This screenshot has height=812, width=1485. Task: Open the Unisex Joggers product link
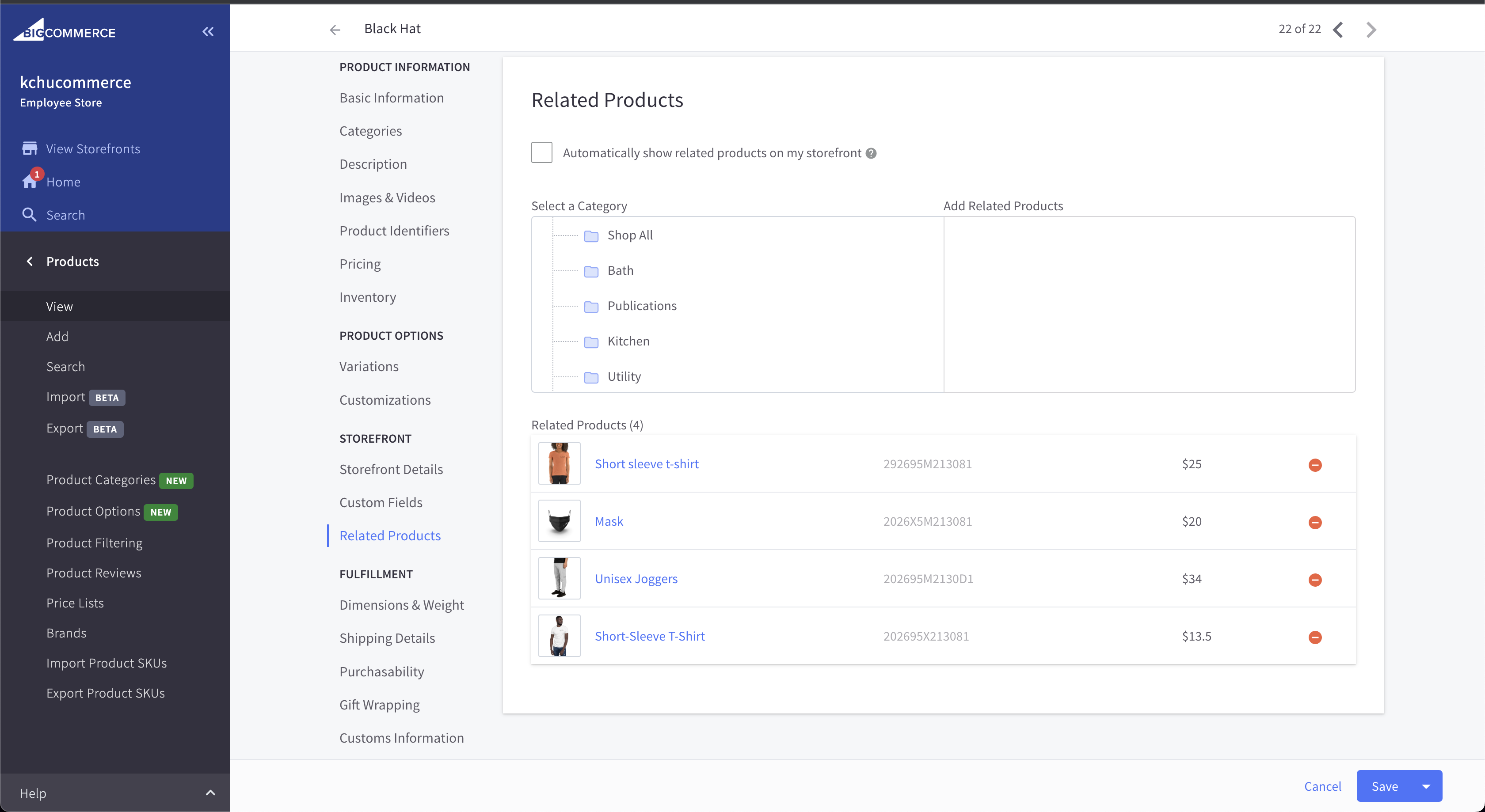[x=636, y=579]
